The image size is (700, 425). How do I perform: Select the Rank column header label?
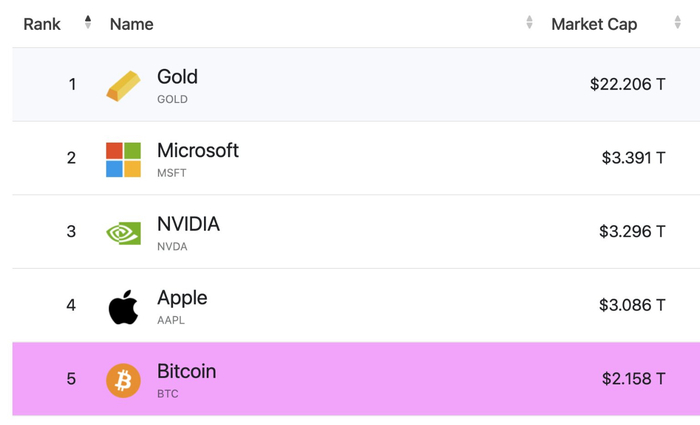click(42, 24)
